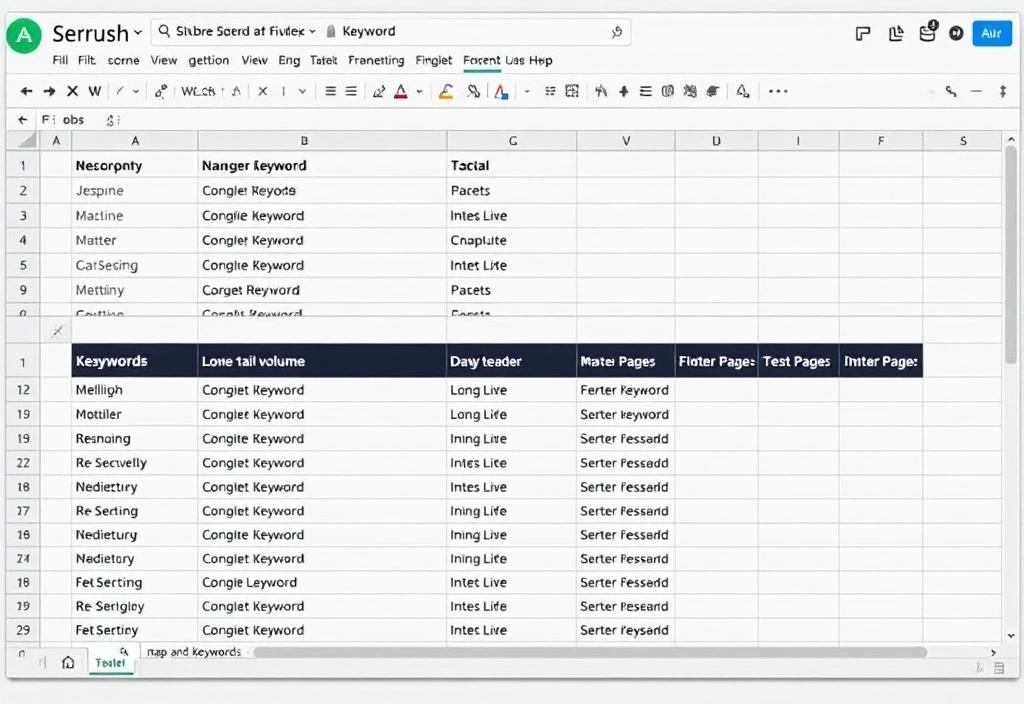
Task: Click the W icon in the toolbar
Action: [x=95, y=91]
